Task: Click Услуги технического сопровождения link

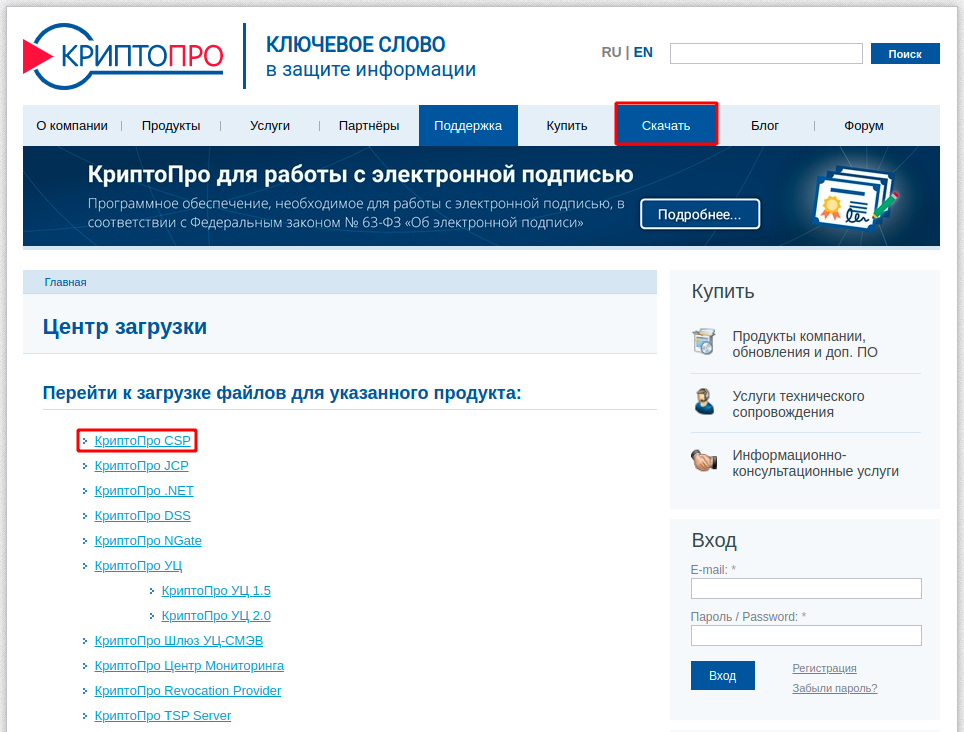Action: coord(798,404)
